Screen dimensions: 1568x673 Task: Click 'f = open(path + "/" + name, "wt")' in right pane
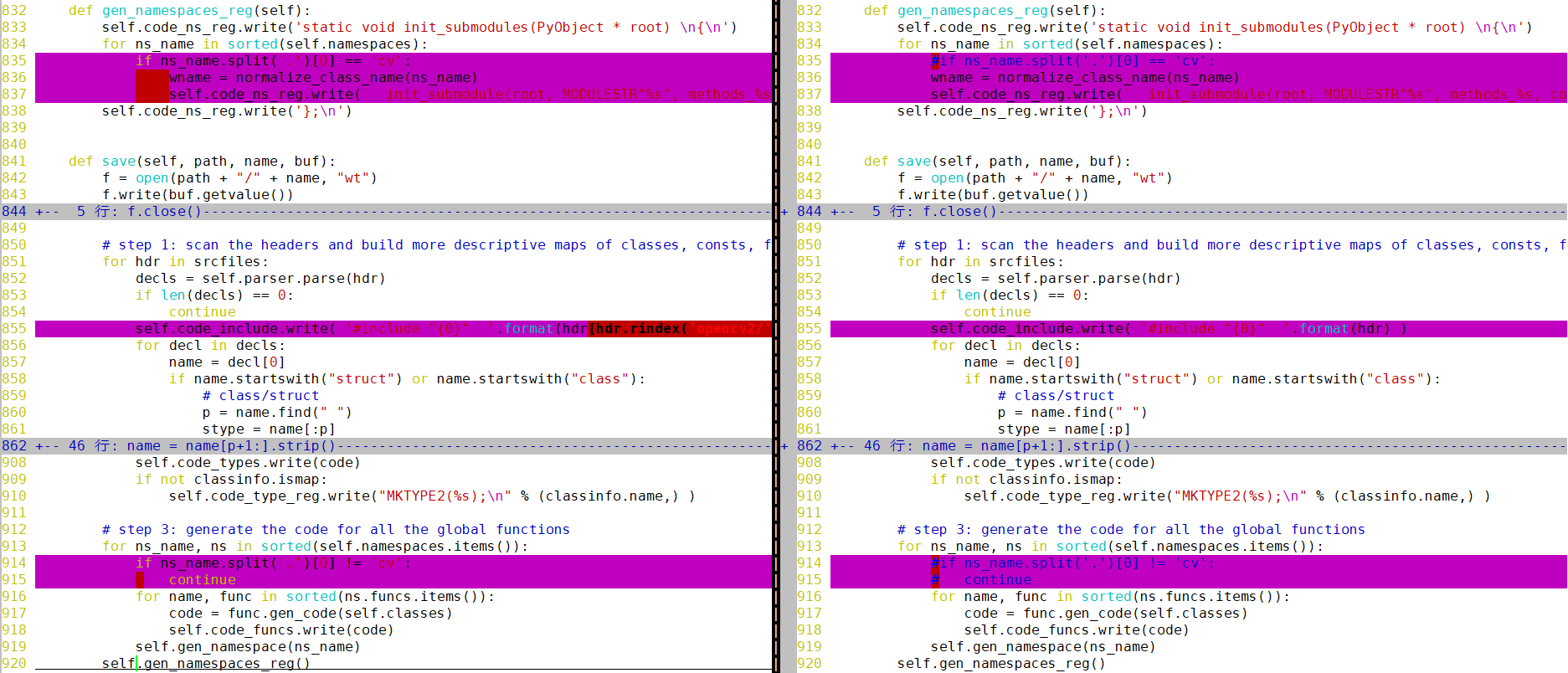tap(1035, 178)
